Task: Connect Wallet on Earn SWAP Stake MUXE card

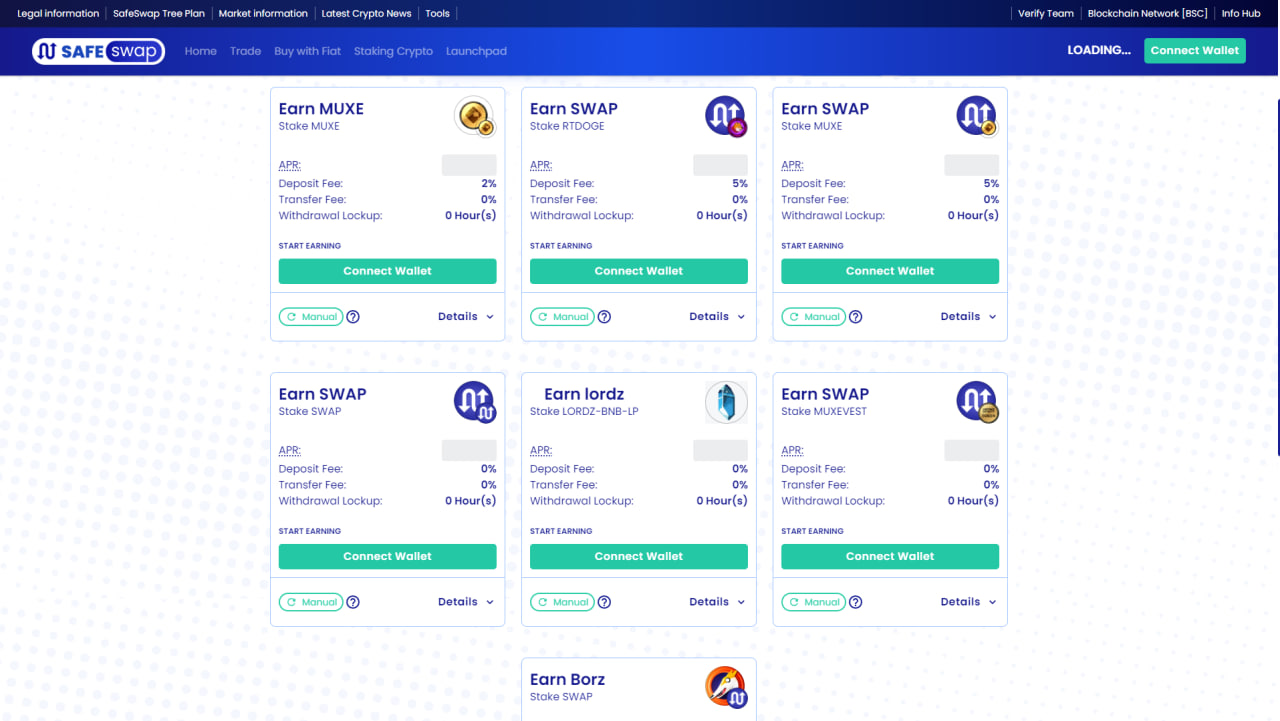Action: [890, 271]
